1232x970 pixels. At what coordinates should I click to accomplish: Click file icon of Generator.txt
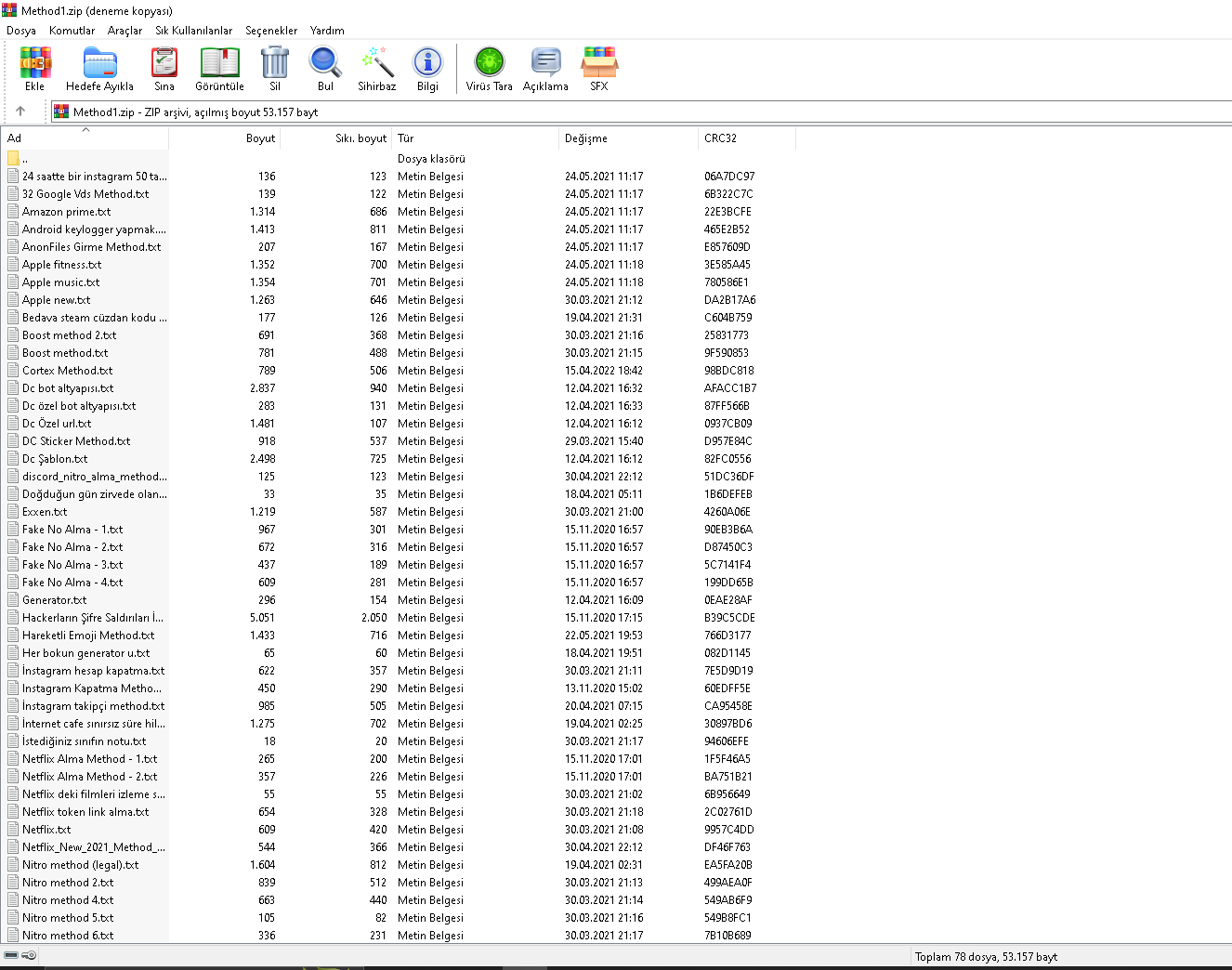click(x=13, y=600)
